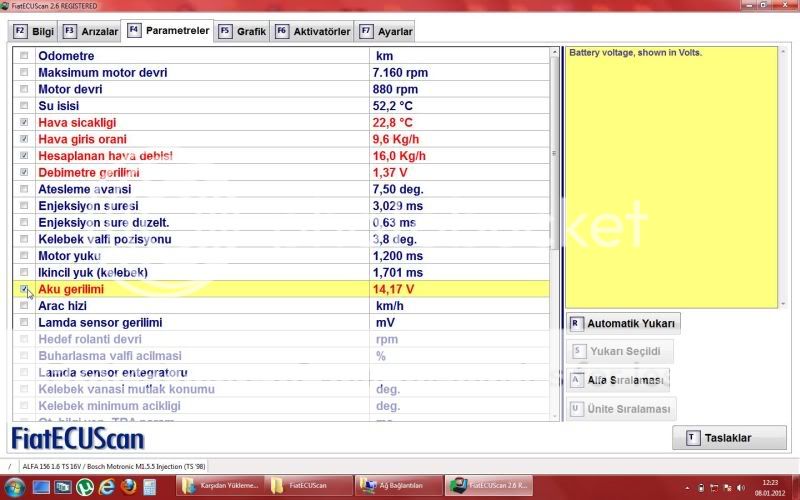Open the clock showing 12:23
Viewport: 800px width, 500px height.
tap(770, 487)
